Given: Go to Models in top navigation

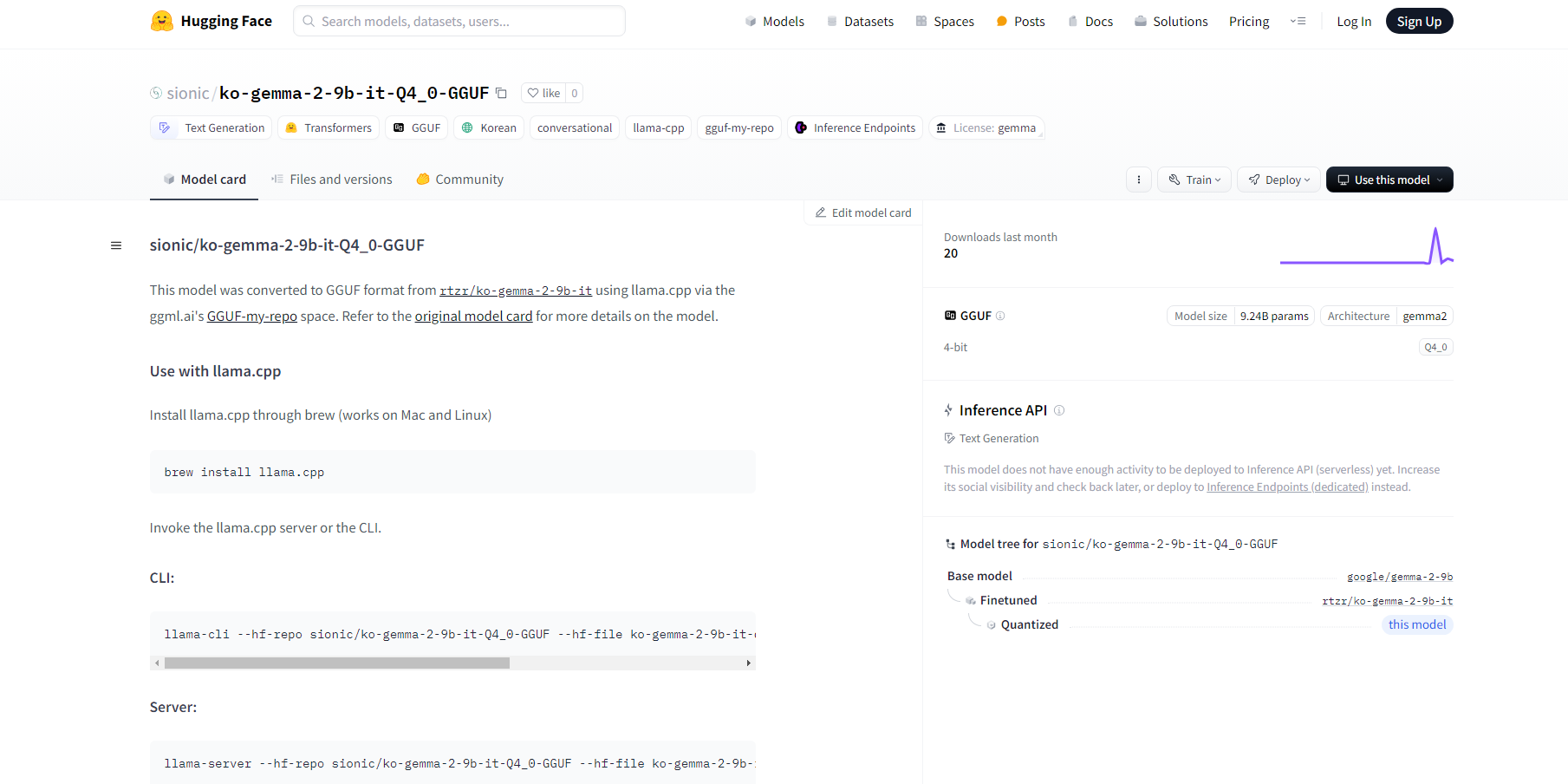Looking at the screenshot, I should [x=775, y=21].
